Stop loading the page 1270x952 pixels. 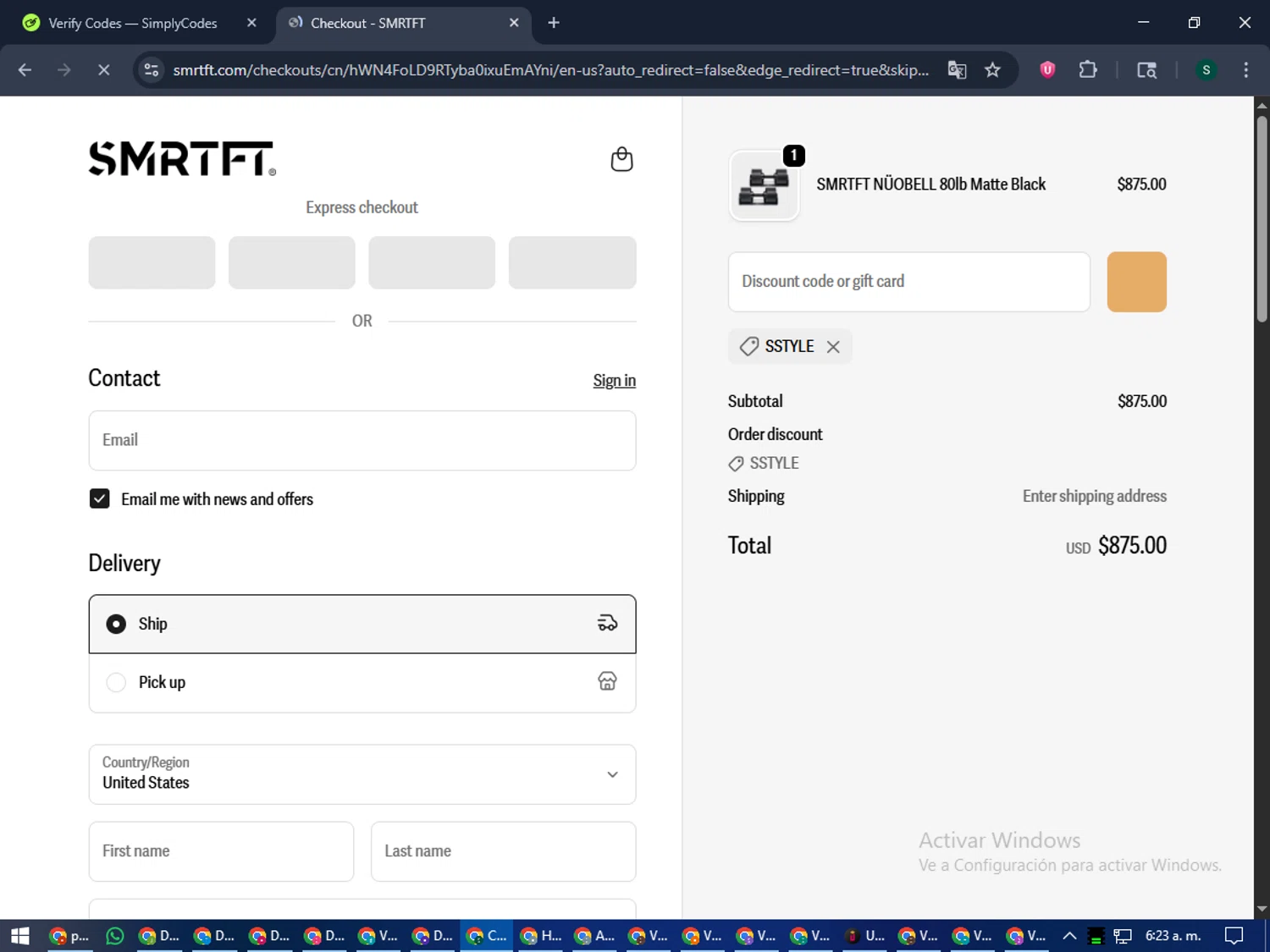point(103,70)
